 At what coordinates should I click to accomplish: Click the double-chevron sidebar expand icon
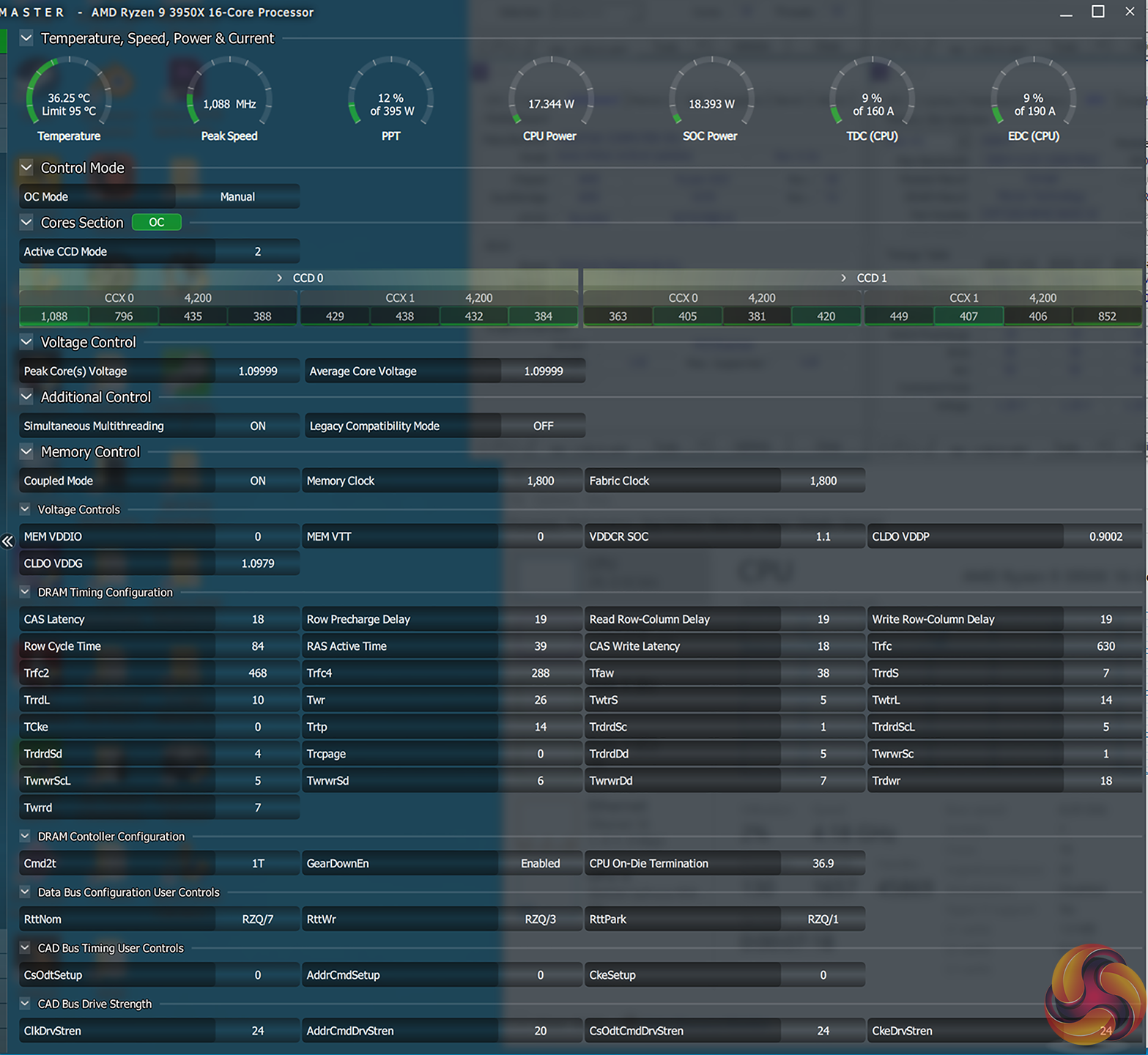click(x=7, y=541)
